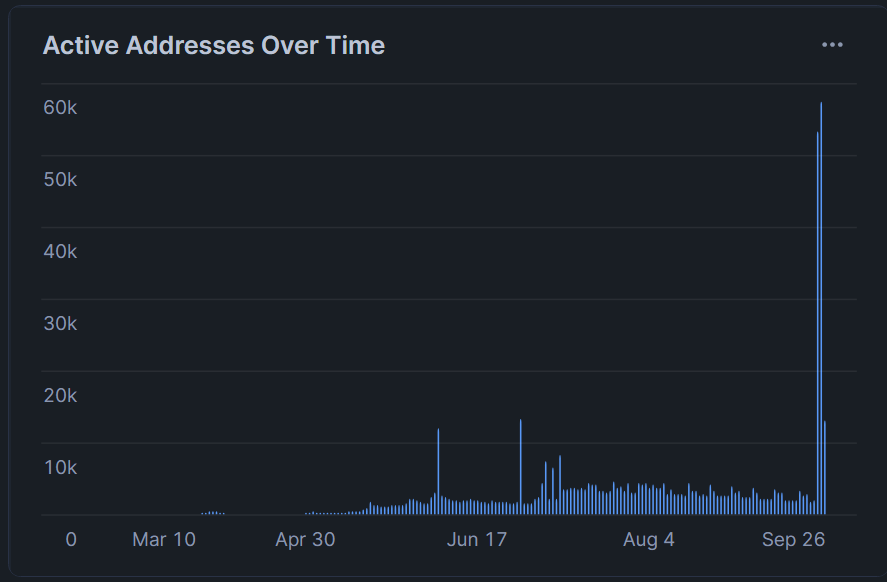Image resolution: width=887 pixels, height=582 pixels.
Task: Click the 0 axis label
Action: (x=71, y=539)
